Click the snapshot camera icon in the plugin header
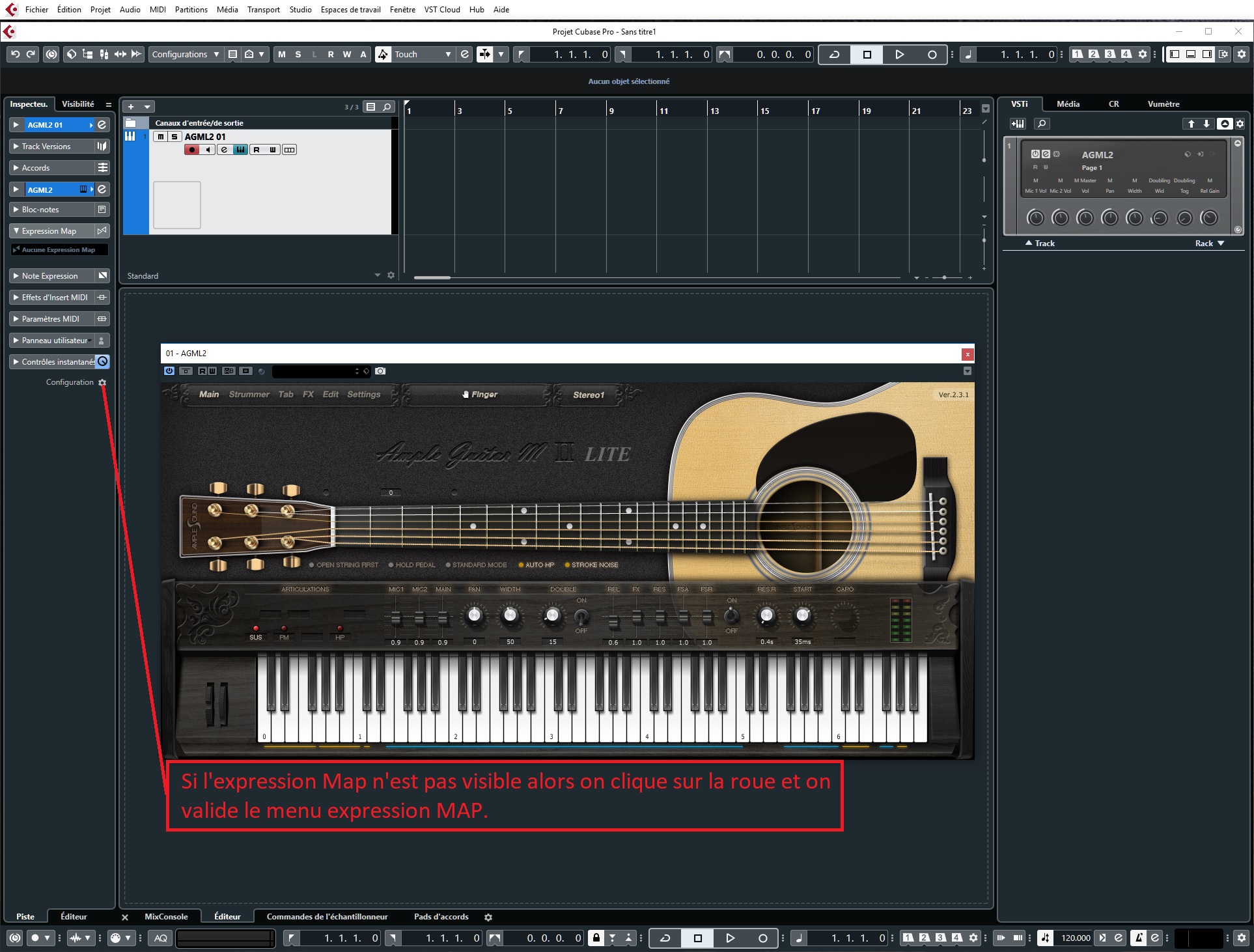Screen dimensions: 1254x952 click(381, 371)
